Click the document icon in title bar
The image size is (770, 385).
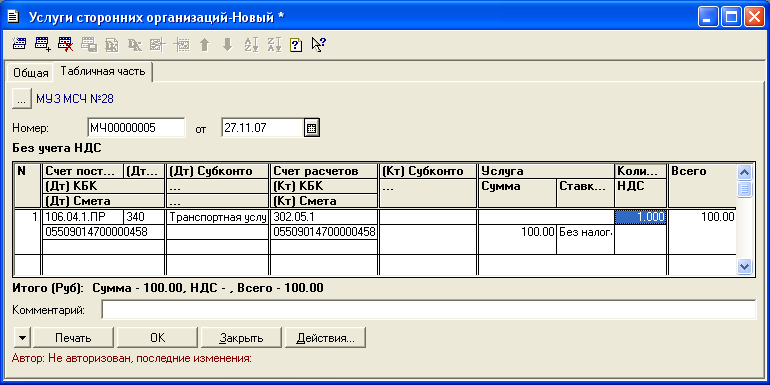(13, 18)
